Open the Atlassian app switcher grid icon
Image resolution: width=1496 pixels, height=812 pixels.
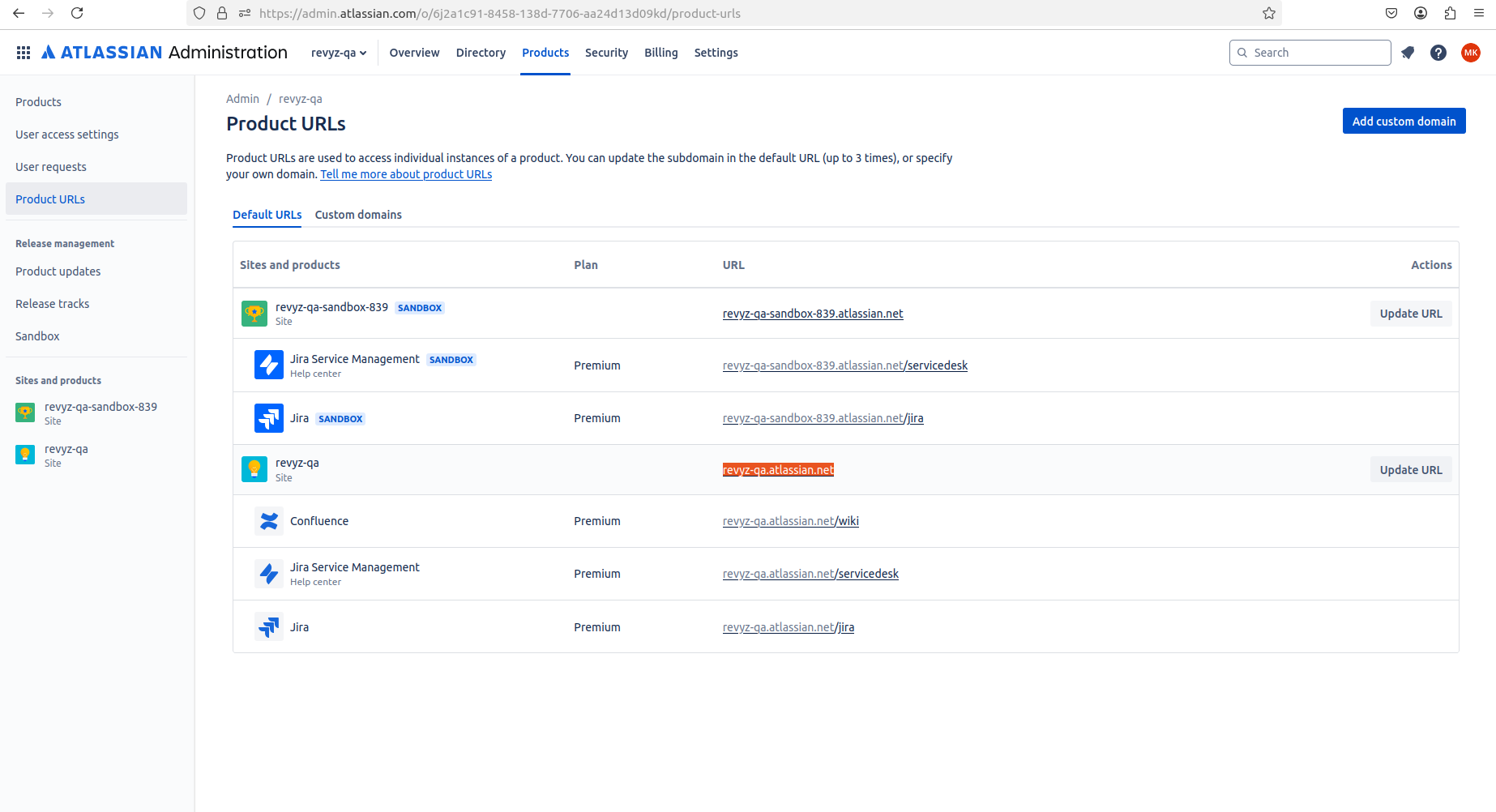pos(24,53)
